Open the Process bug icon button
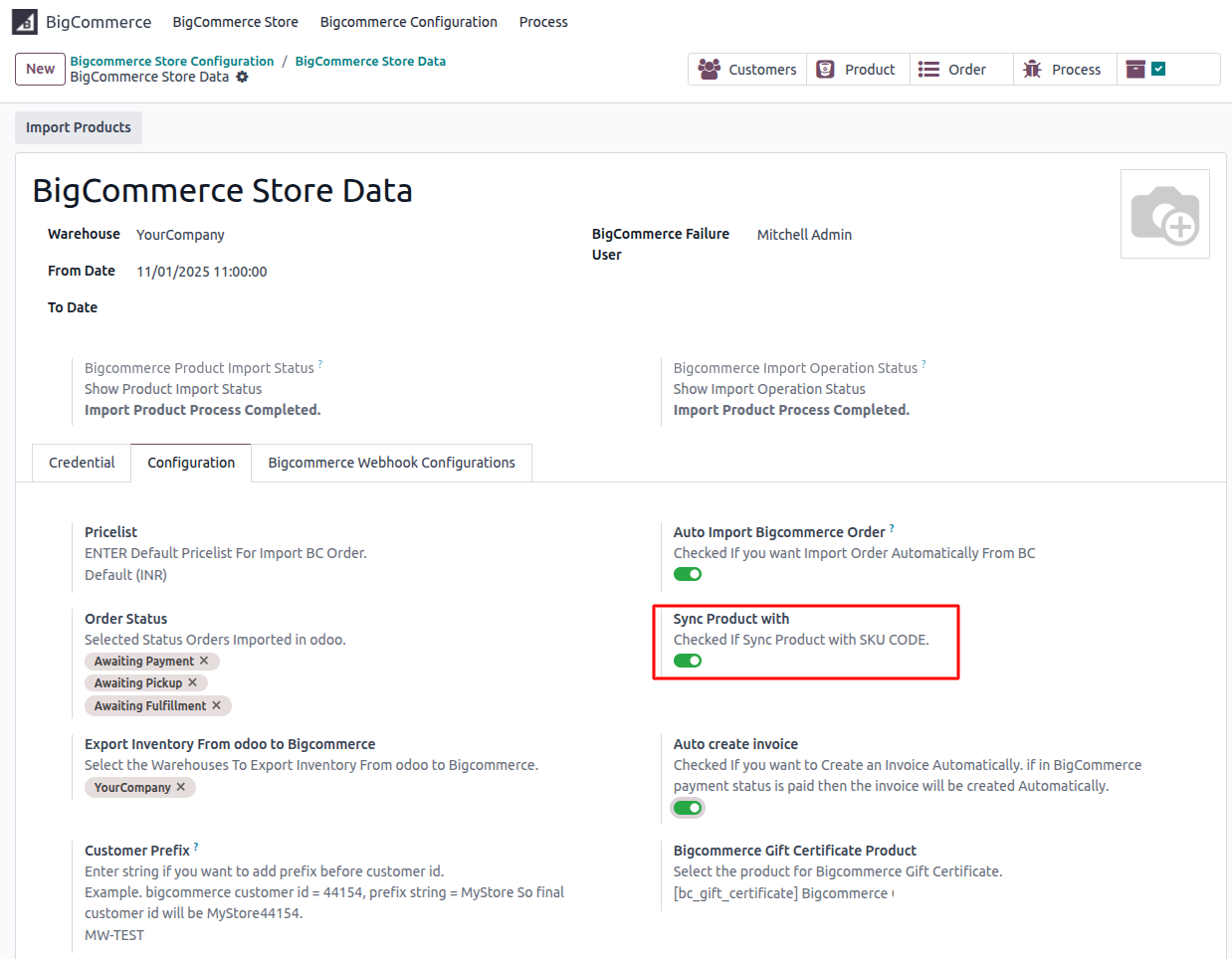This screenshot has width=1232, height=959. coord(1065,70)
